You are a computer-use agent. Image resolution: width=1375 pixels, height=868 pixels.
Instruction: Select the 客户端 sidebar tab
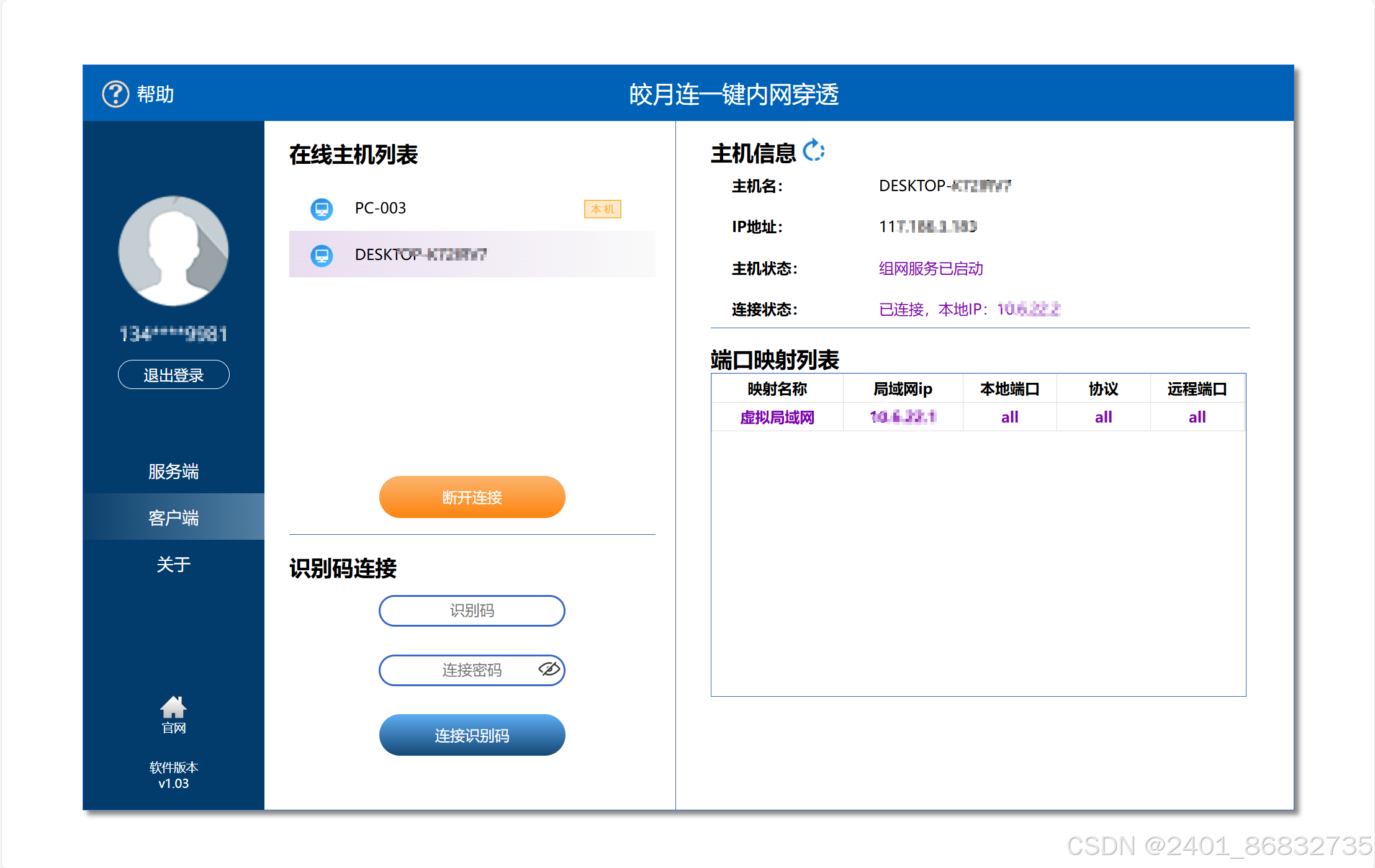(x=173, y=517)
